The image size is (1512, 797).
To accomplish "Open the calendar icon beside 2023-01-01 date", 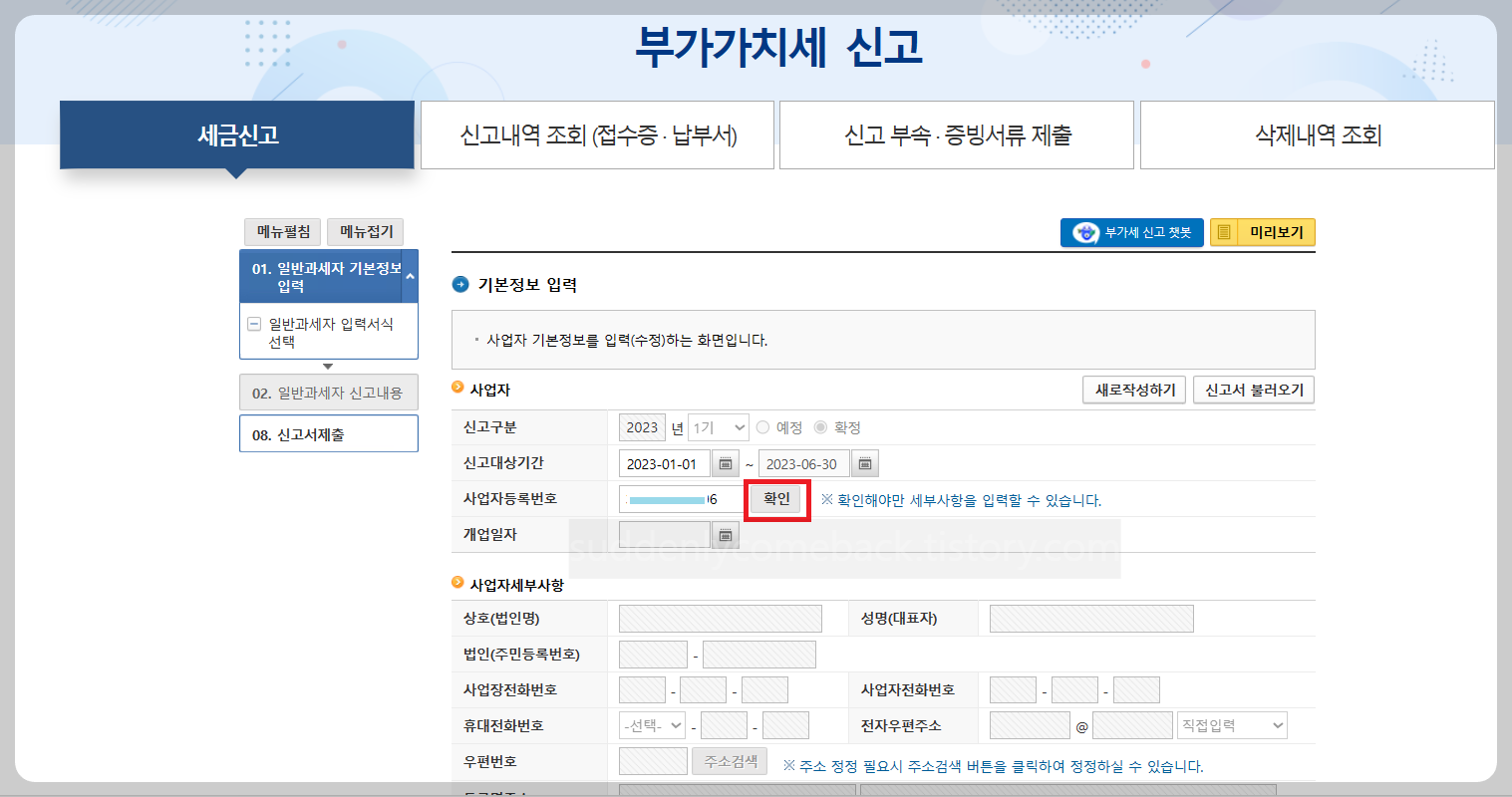I will [727, 462].
